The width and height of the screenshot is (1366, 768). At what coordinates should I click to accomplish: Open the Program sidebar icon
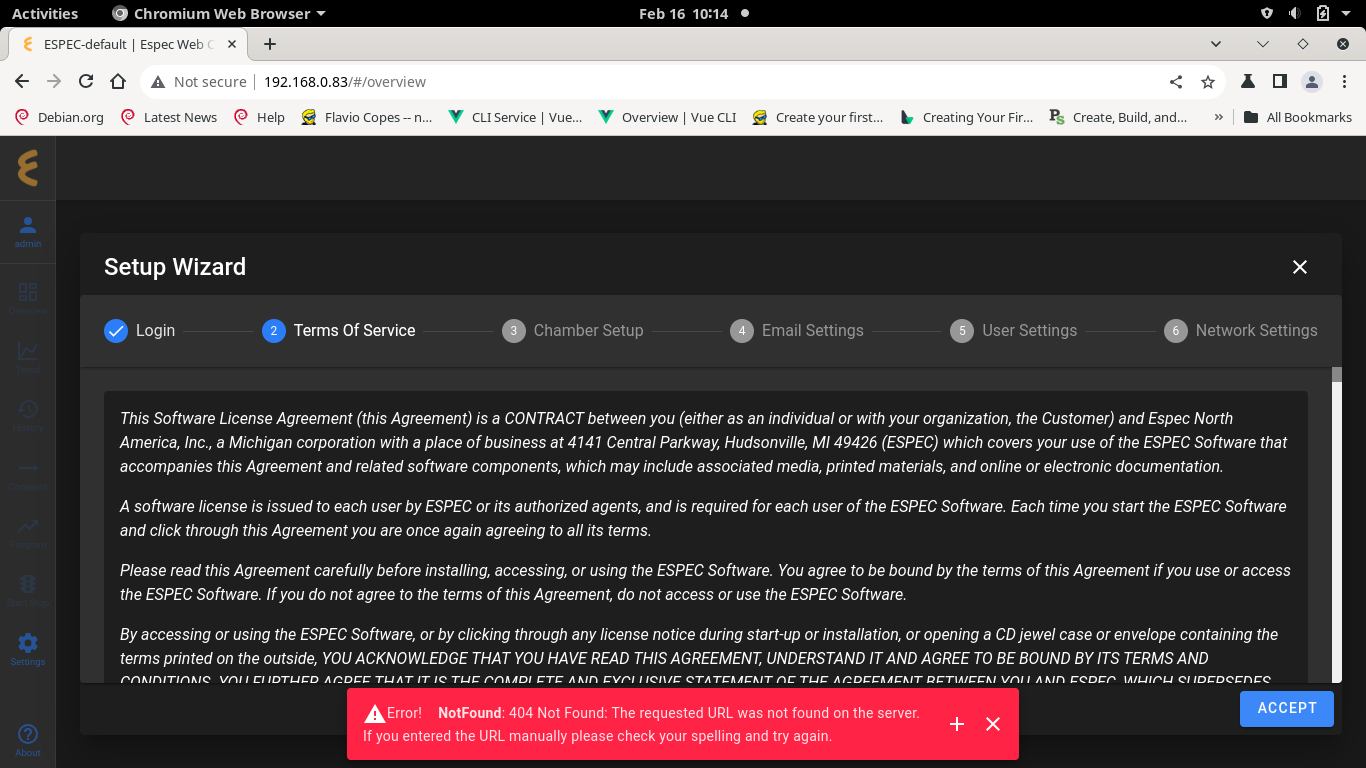click(28, 532)
